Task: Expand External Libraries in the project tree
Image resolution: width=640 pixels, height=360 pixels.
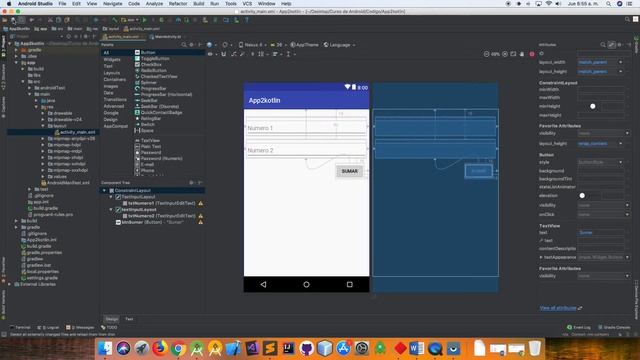Action: (10, 284)
